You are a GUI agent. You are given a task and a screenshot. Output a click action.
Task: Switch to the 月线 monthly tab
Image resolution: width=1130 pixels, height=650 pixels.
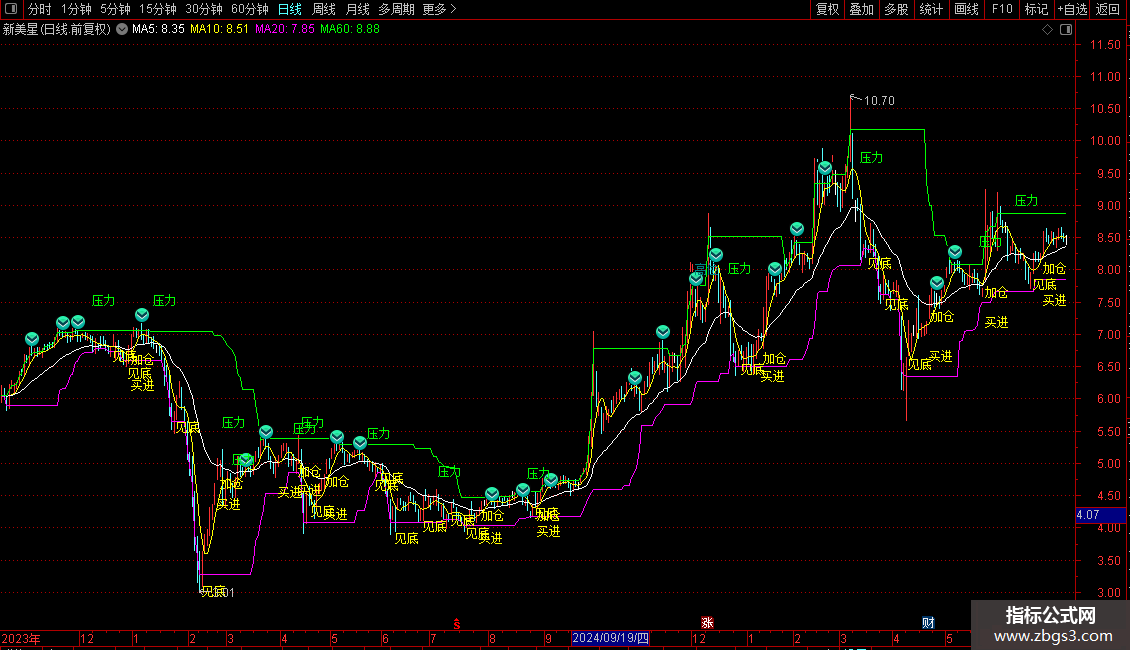(x=358, y=9)
